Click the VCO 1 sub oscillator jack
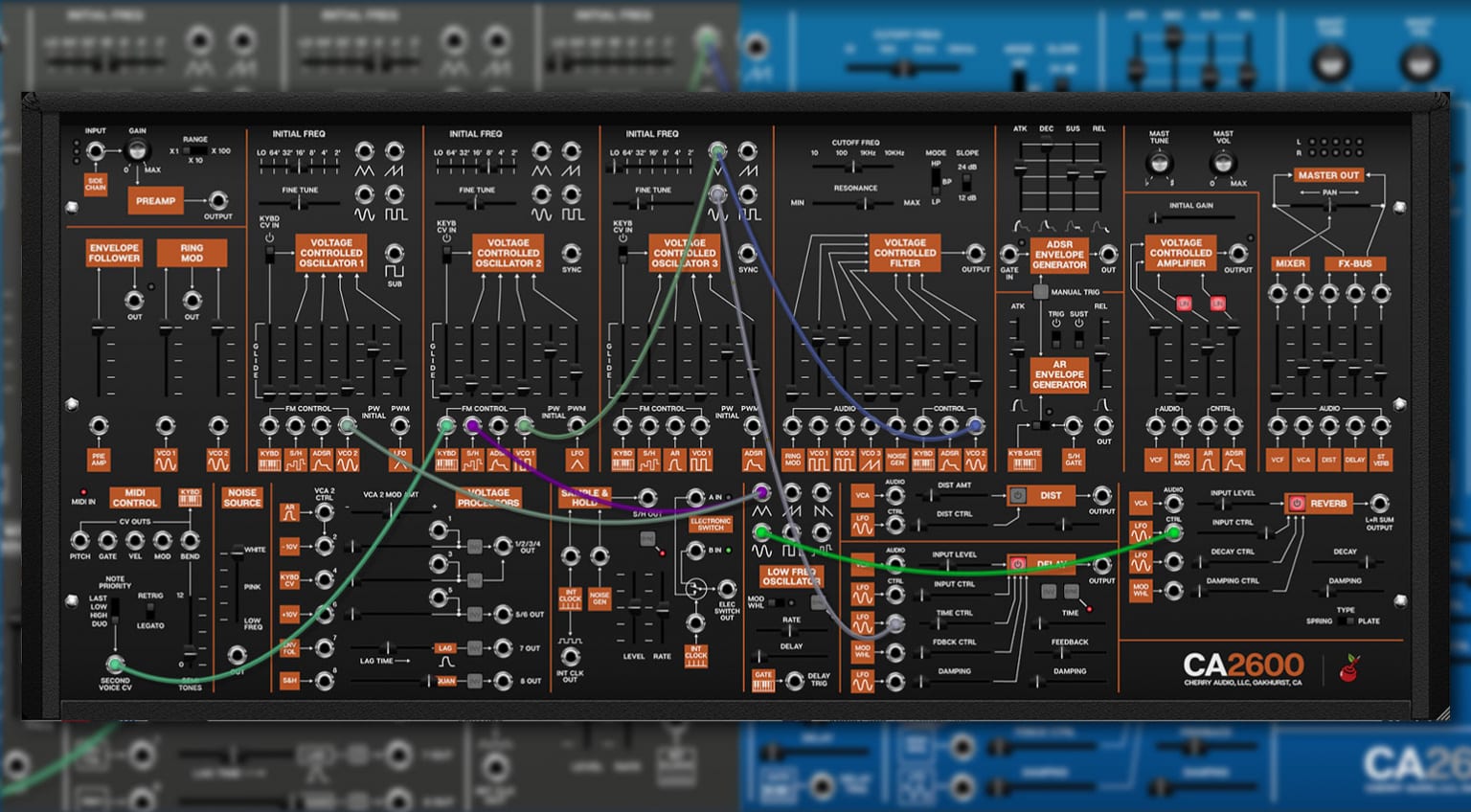1471x812 pixels. point(395,254)
